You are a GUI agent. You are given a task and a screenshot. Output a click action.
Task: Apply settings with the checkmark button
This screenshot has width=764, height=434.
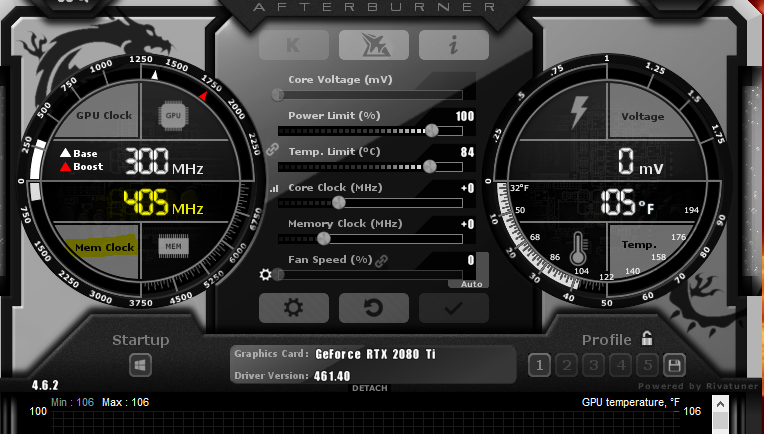pyautogui.click(x=454, y=308)
